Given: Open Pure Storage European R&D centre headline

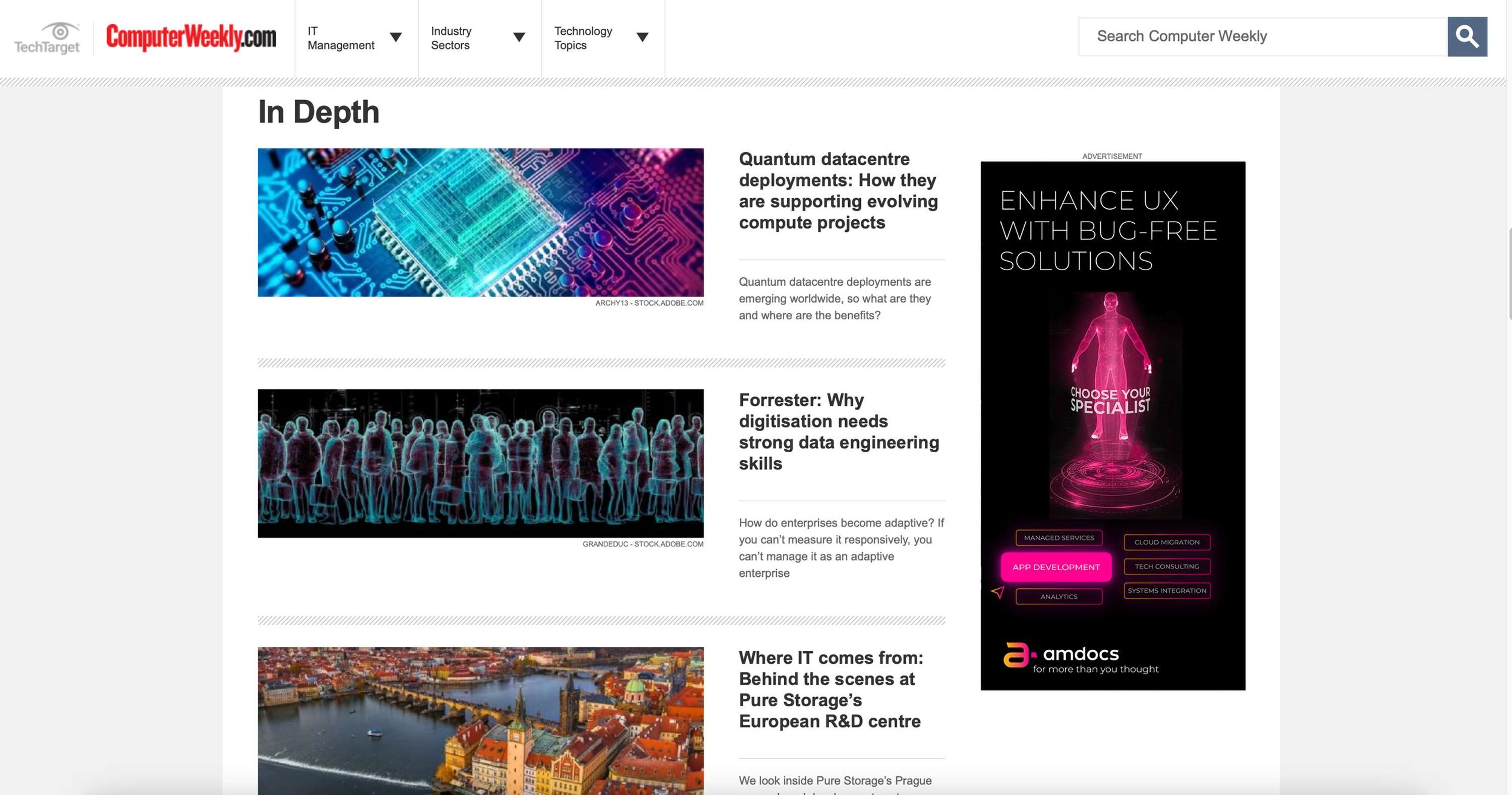Looking at the screenshot, I should pyautogui.click(x=831, y=689).
